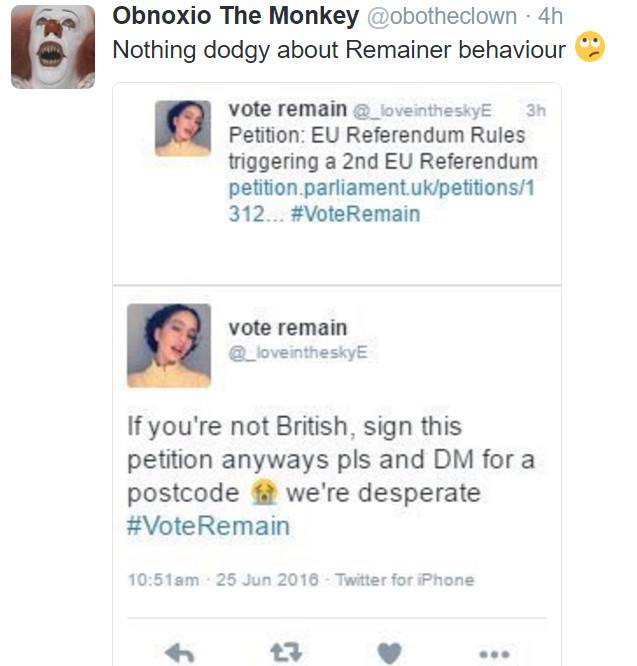Open small vote remain profile picture

pos(183,128)
